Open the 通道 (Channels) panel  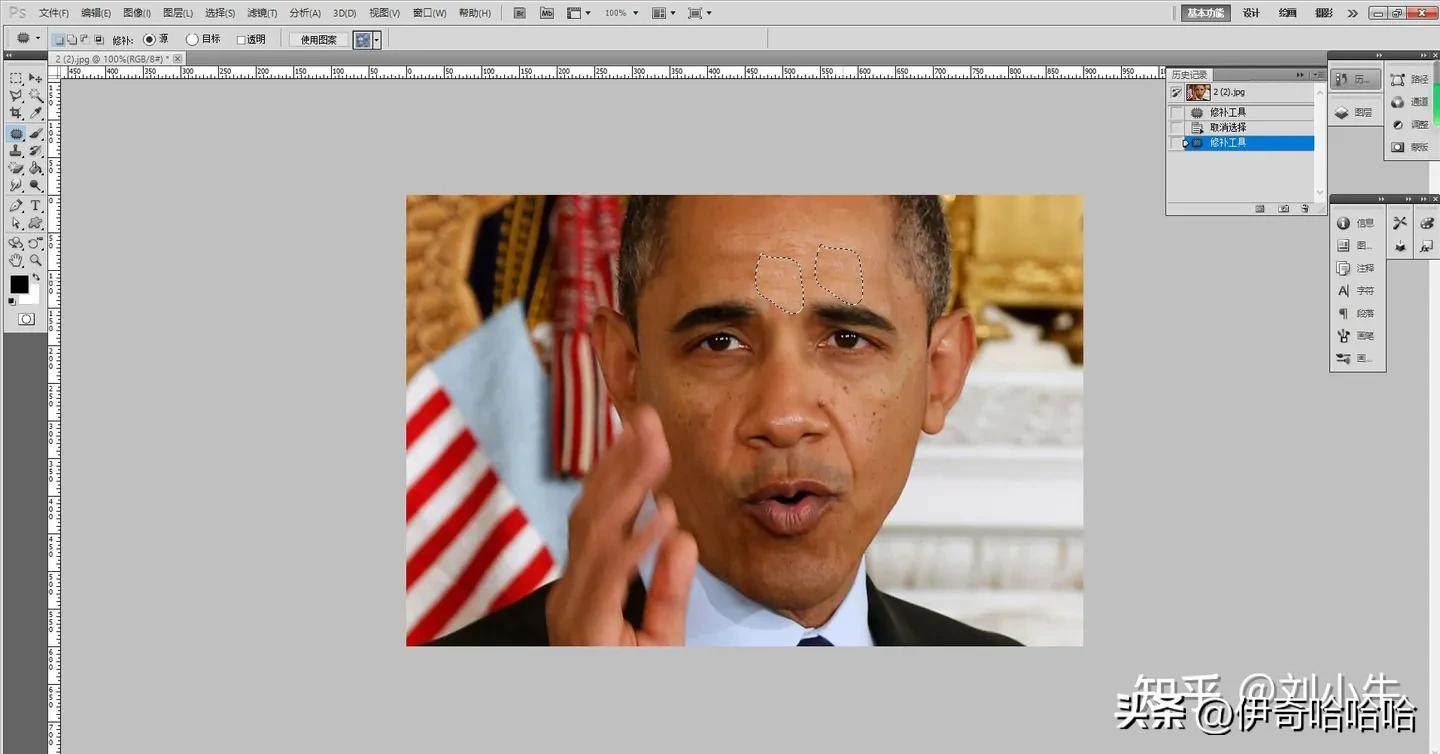pos(1418,101)
